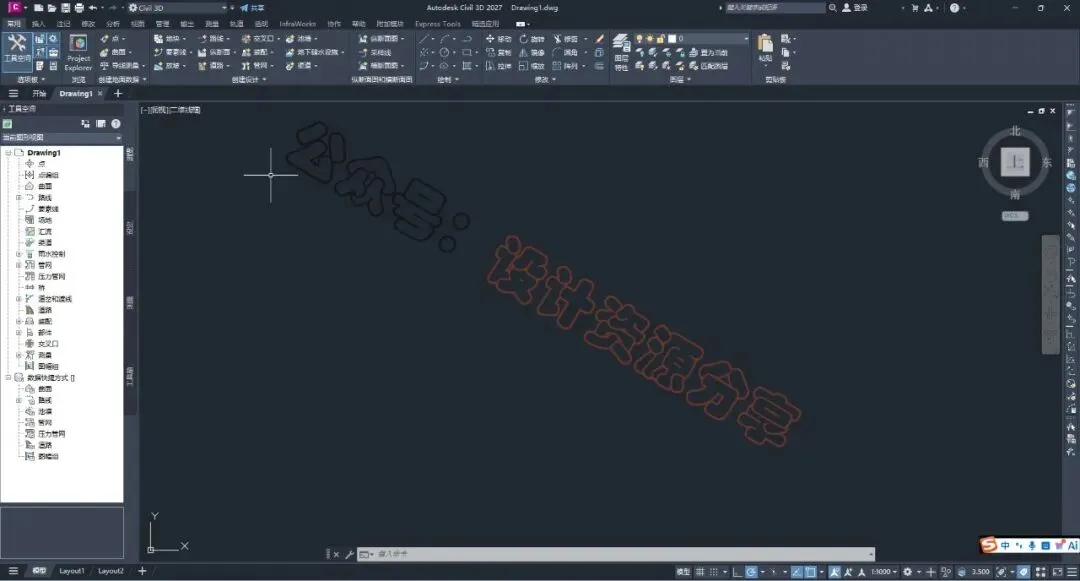Open the Express Tools ribbon tab
This screenshot has width=1080, height=581.
click(x=437, y=23)
